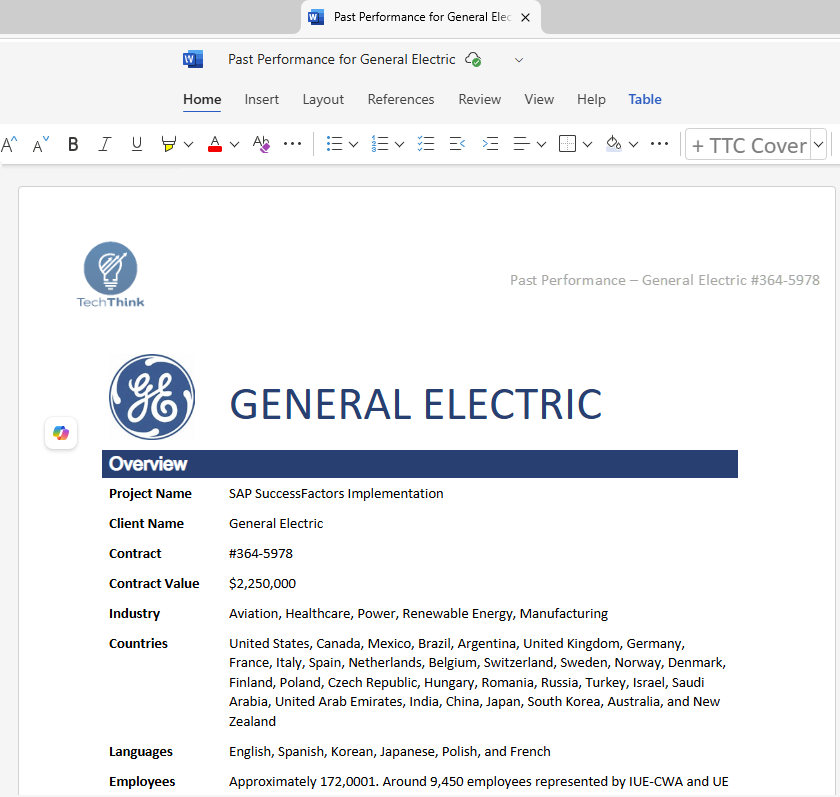
Task: Decrease font size
Action: pyautogui.click(x=40, y=144)
